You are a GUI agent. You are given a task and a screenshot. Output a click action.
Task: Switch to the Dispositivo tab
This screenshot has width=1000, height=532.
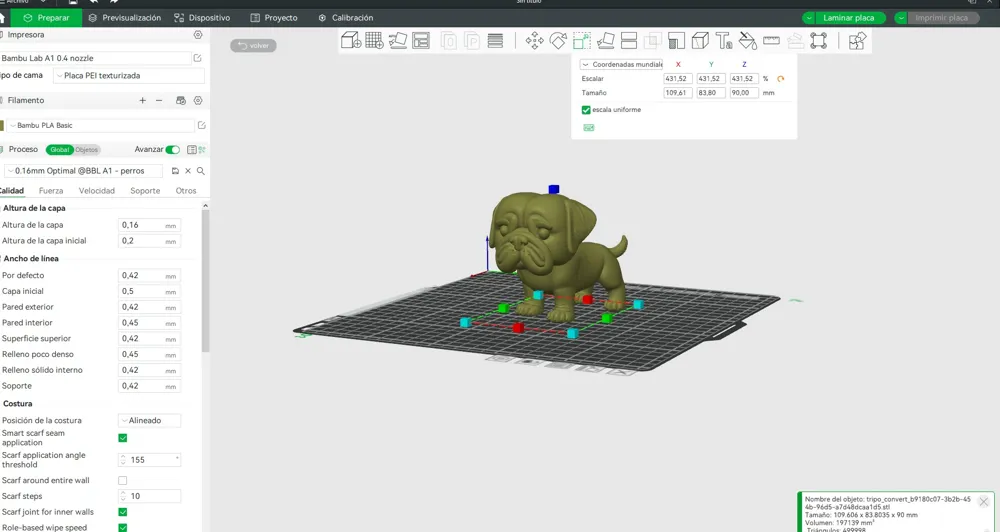click(x=202, y=18)
